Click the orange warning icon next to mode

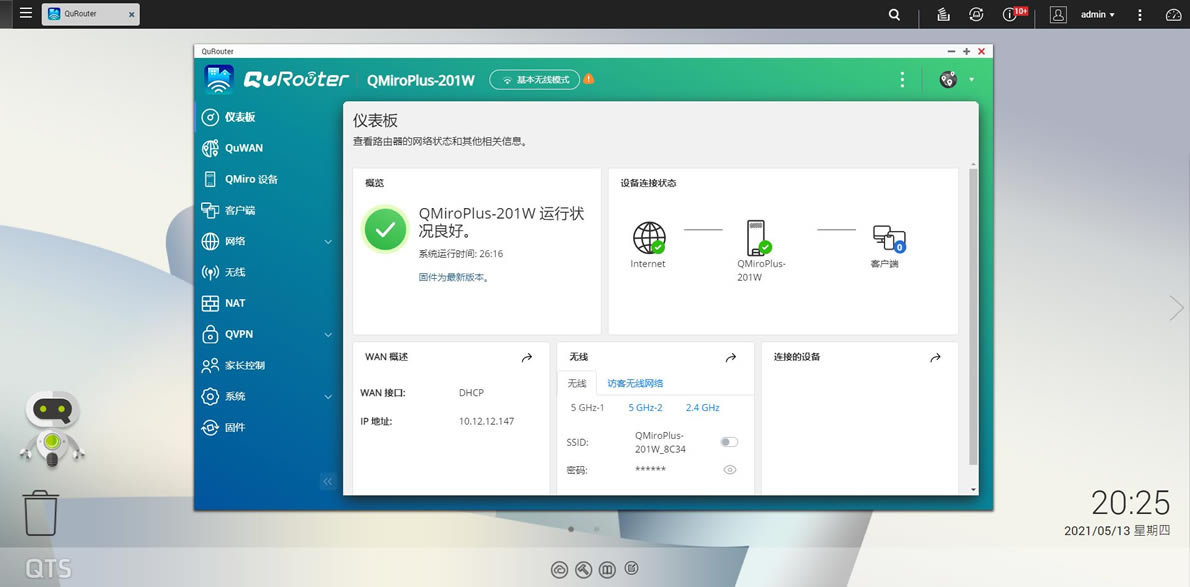tap(589, 79)
